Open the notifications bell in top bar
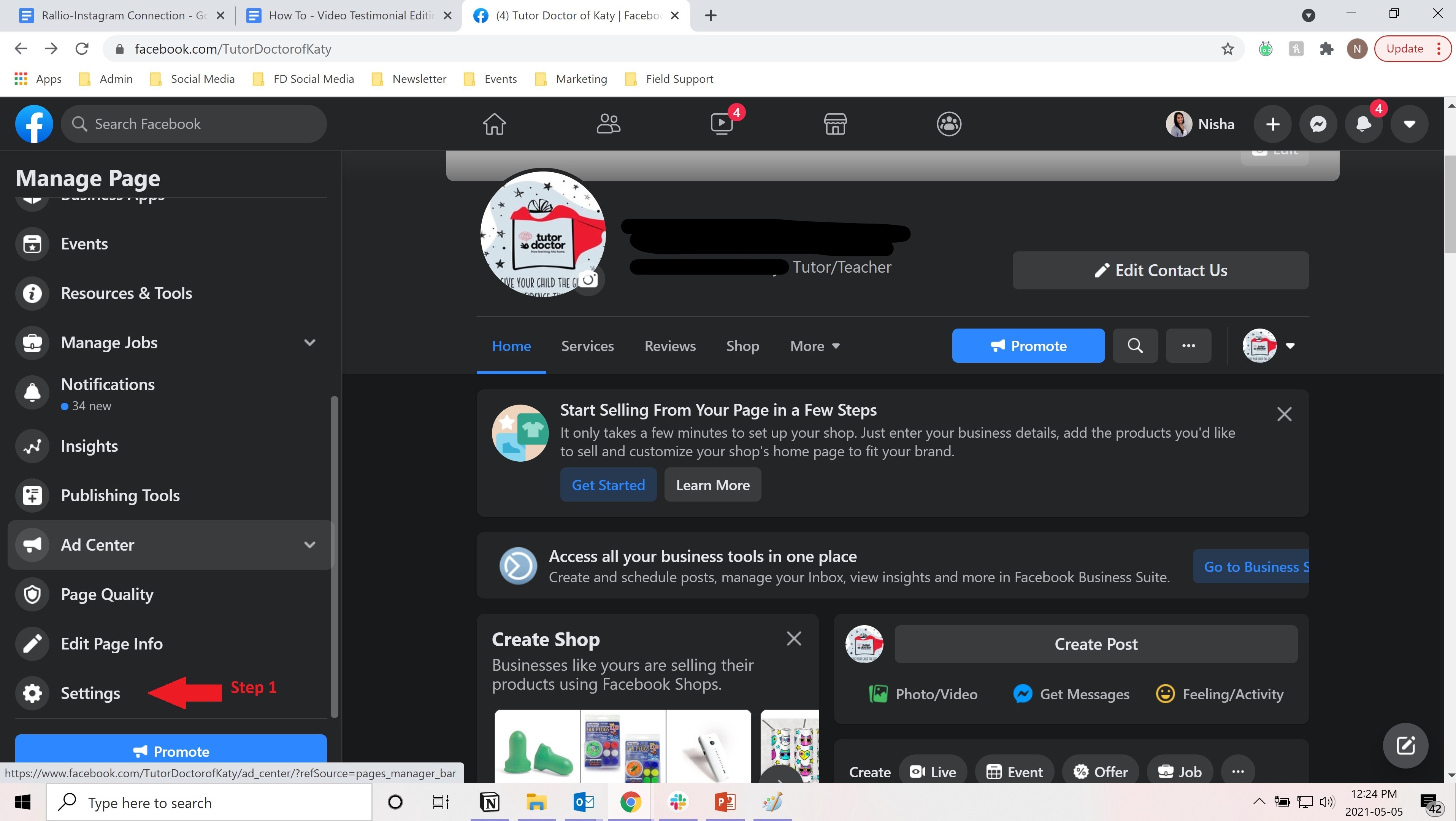 [x=1363, y=124]
